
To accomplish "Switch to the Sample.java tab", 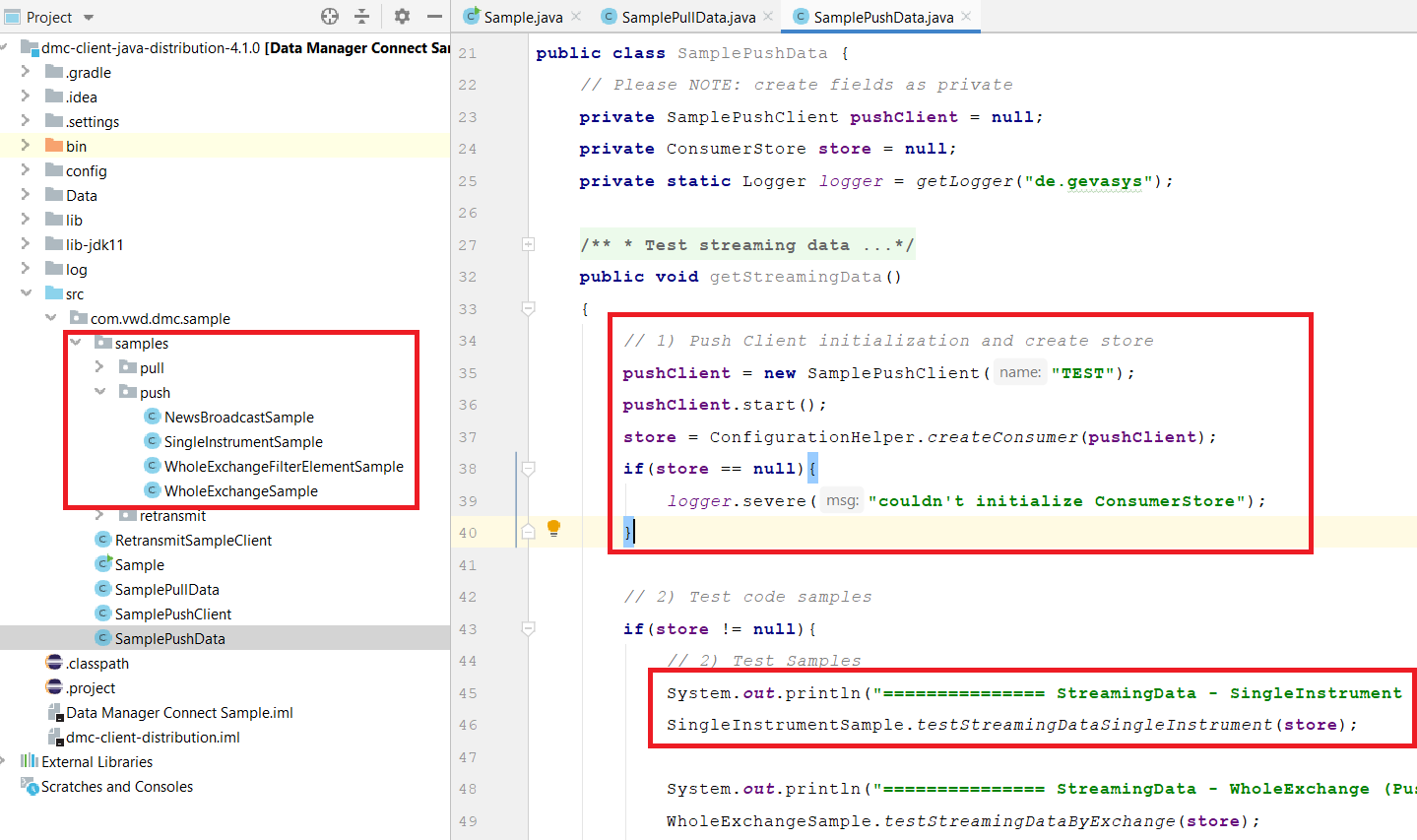I will point(522,17).
